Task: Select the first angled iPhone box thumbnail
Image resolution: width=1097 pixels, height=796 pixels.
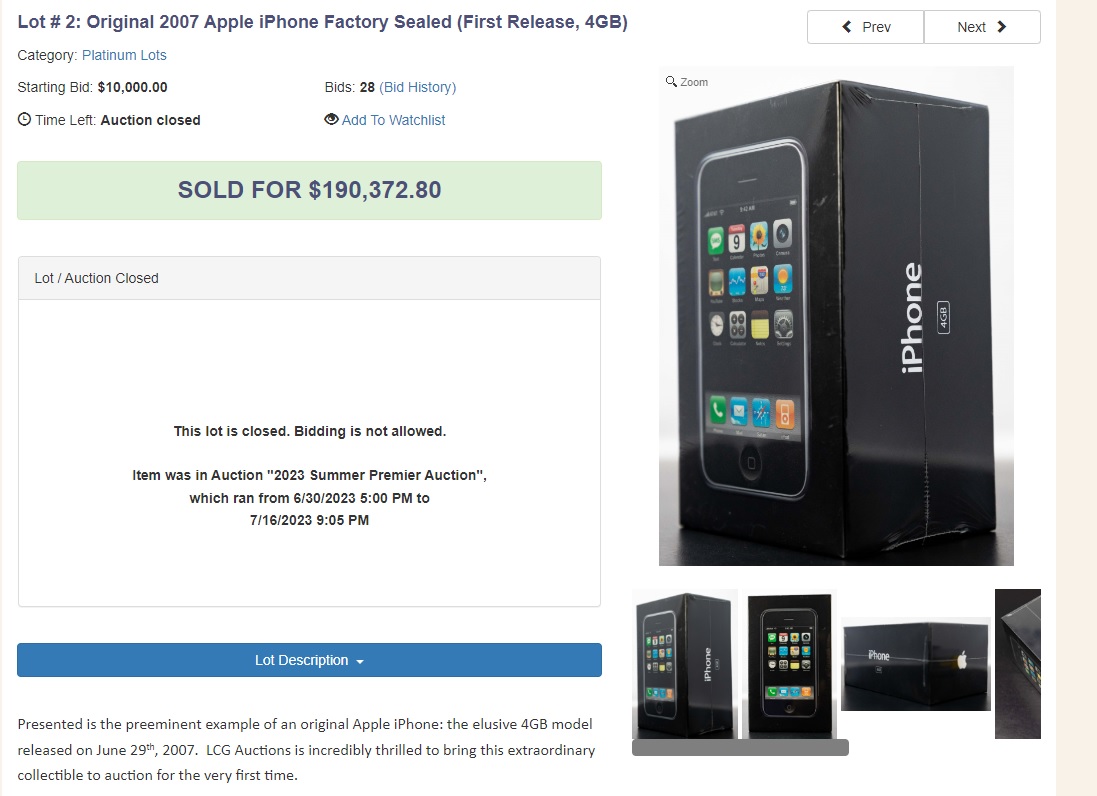Action: click(x=685, y=664)
